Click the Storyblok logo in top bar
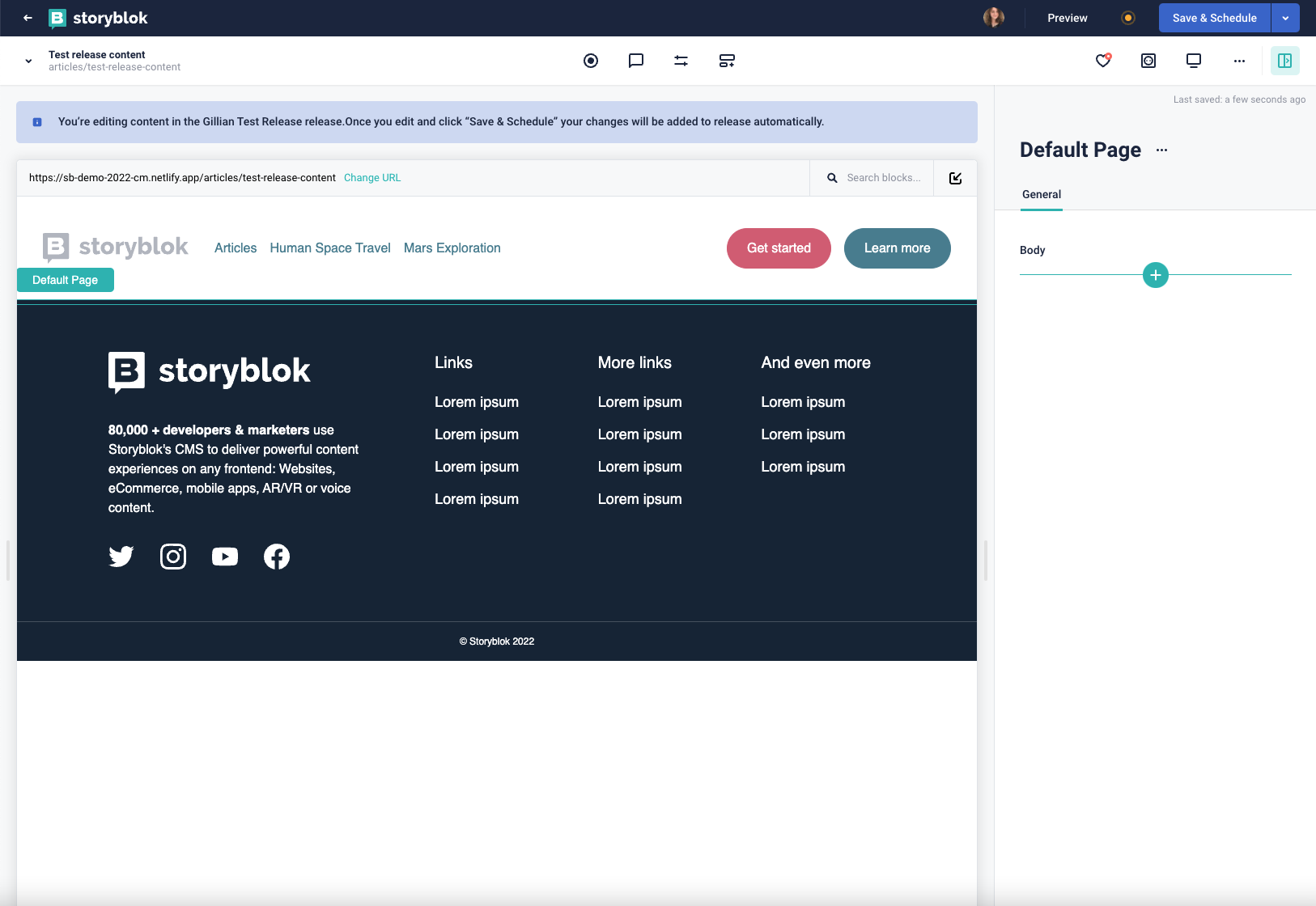The width and height of the screenshot is (1316, 906). (98, 18)
